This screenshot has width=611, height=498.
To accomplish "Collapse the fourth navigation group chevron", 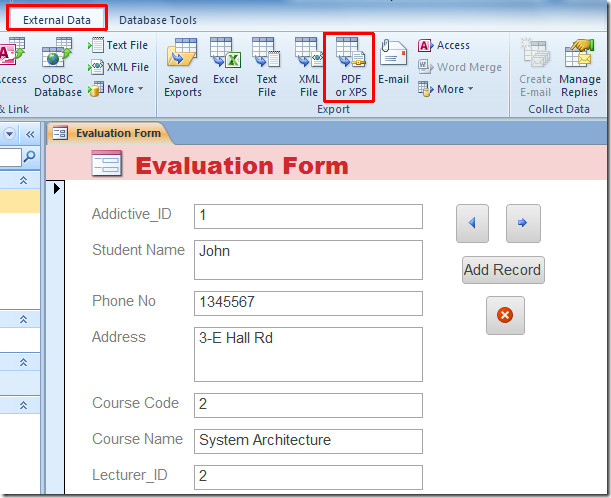I will [23, 405].
